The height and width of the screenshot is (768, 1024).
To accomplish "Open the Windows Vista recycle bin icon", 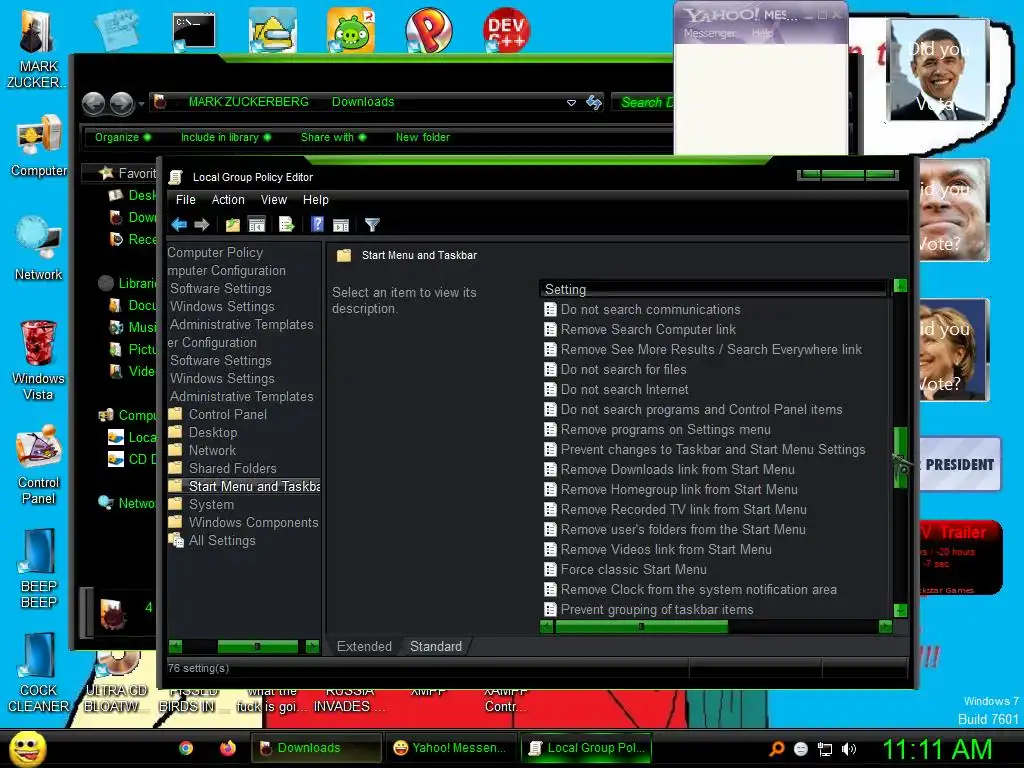I will click(x=39, y=361).
